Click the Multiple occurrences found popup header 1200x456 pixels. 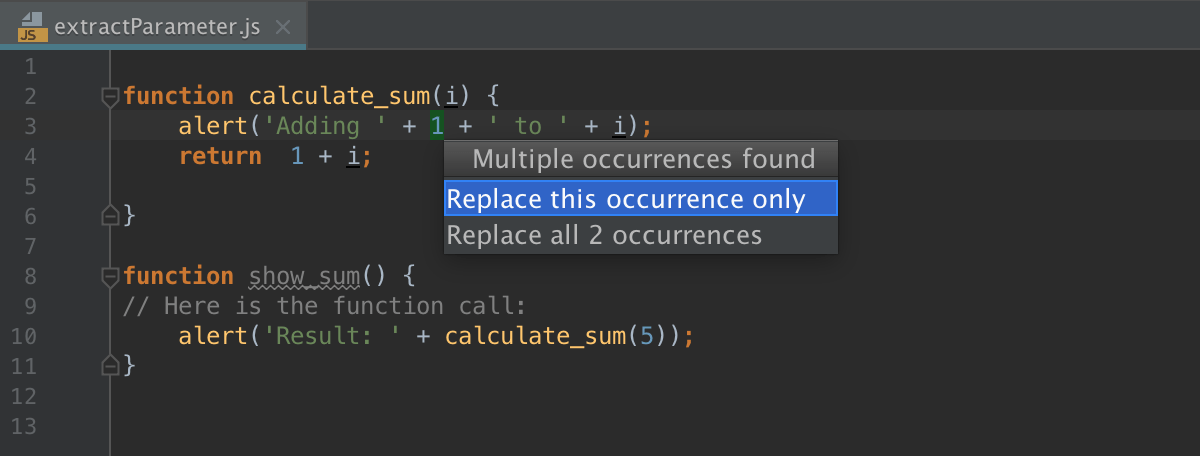[642, 159]
